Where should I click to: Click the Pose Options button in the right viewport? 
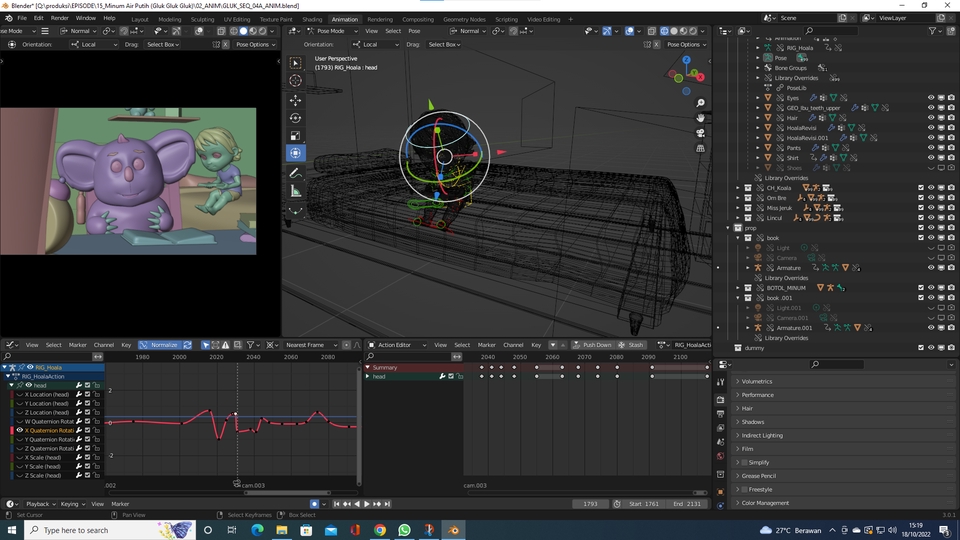coord(686,44)
